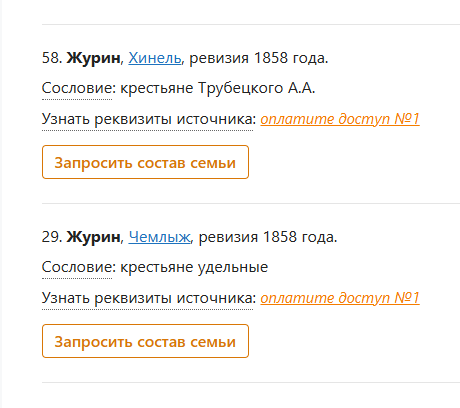Click 'Узнать реквизиты источника' label in entry 29

(147, 298)
